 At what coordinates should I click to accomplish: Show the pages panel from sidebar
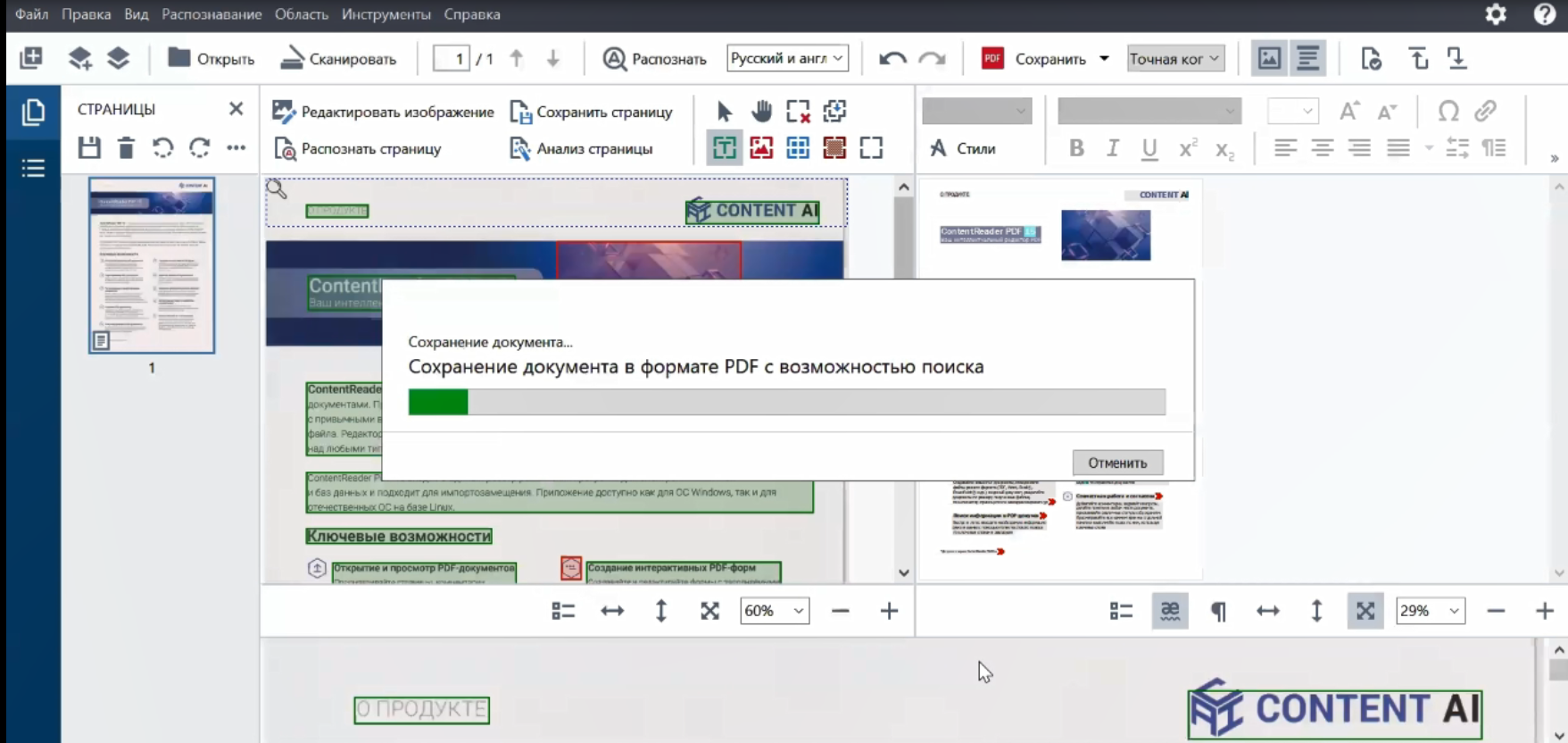[33, 113]
